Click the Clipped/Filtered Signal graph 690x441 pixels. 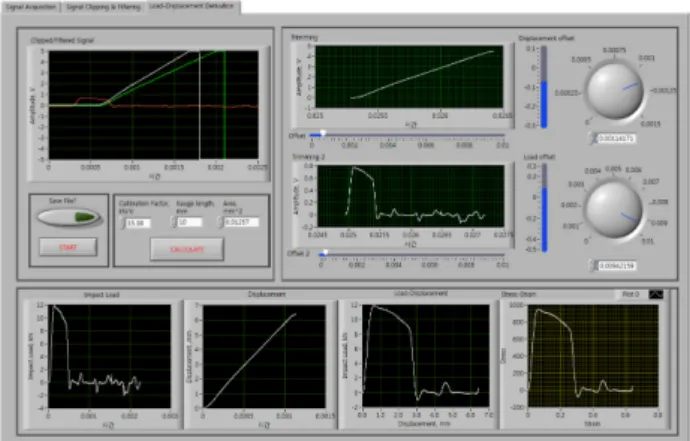click(x=153, y=105)
